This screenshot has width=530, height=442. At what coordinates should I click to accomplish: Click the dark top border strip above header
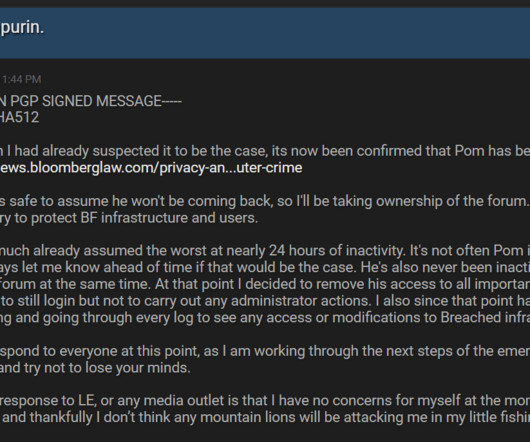click(265, 4)
